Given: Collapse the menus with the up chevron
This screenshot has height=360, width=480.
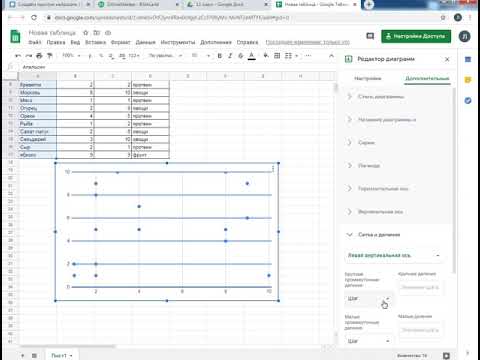Looking at the screenshot, I should 331,56.
